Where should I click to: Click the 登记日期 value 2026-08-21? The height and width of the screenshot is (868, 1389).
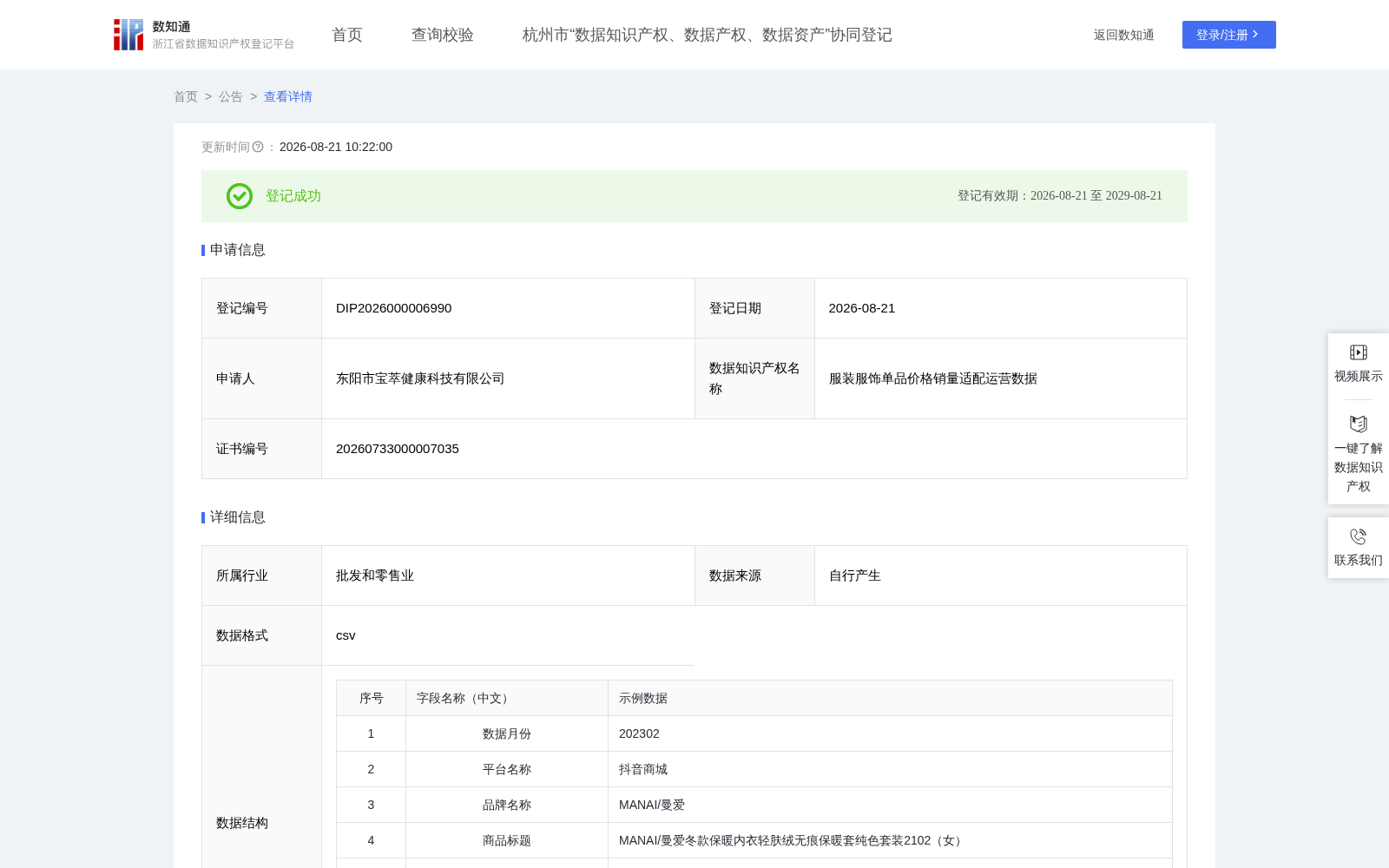click(x=862, y=308)
